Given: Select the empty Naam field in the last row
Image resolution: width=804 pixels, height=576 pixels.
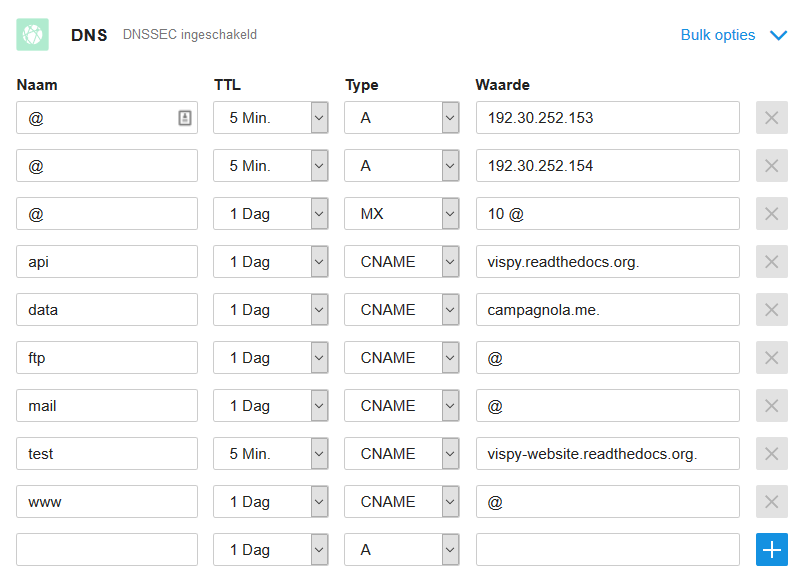Looking at the screenshot, I should pos(106,549).
